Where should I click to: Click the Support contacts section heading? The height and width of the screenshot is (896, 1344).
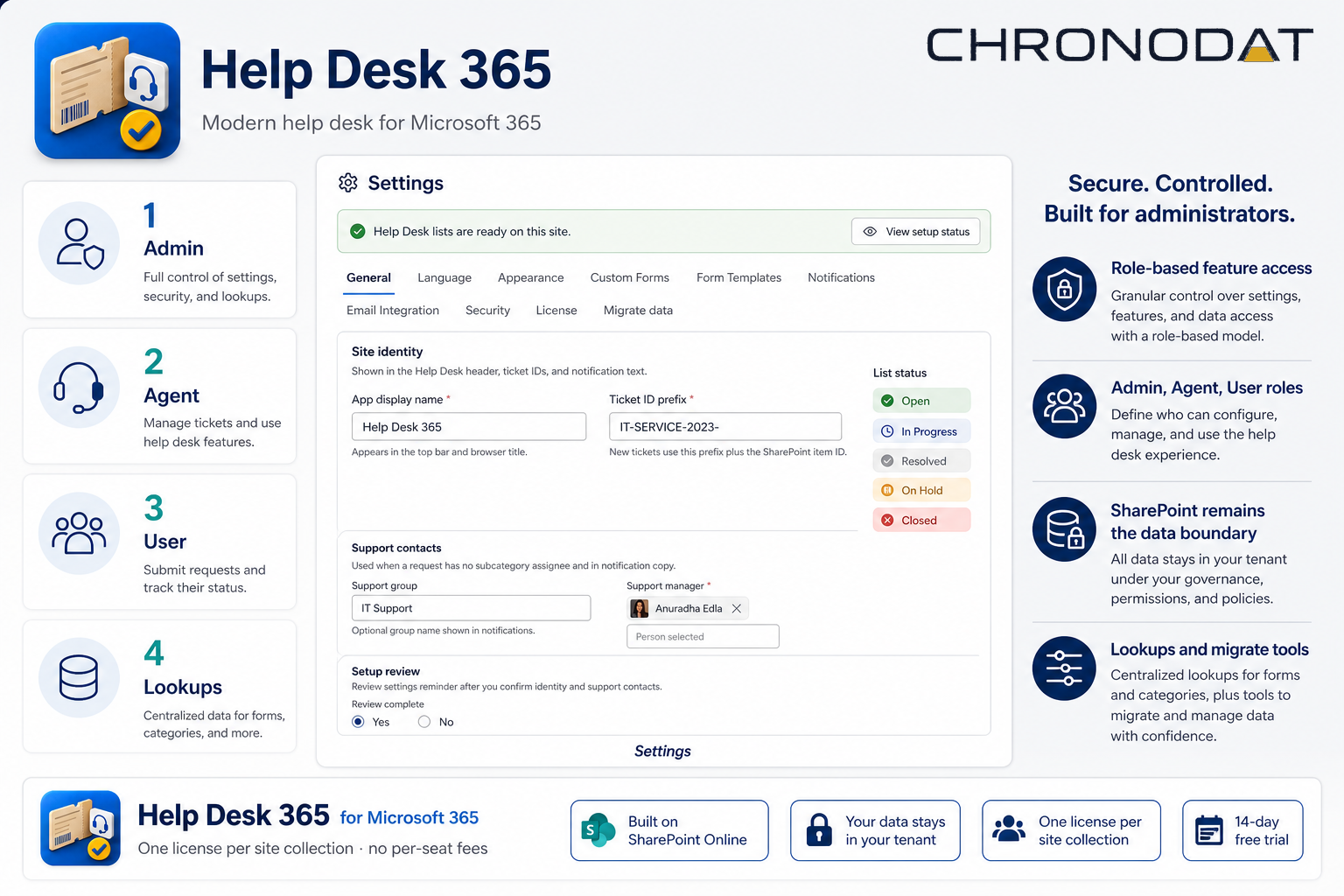tap(396, 549)
